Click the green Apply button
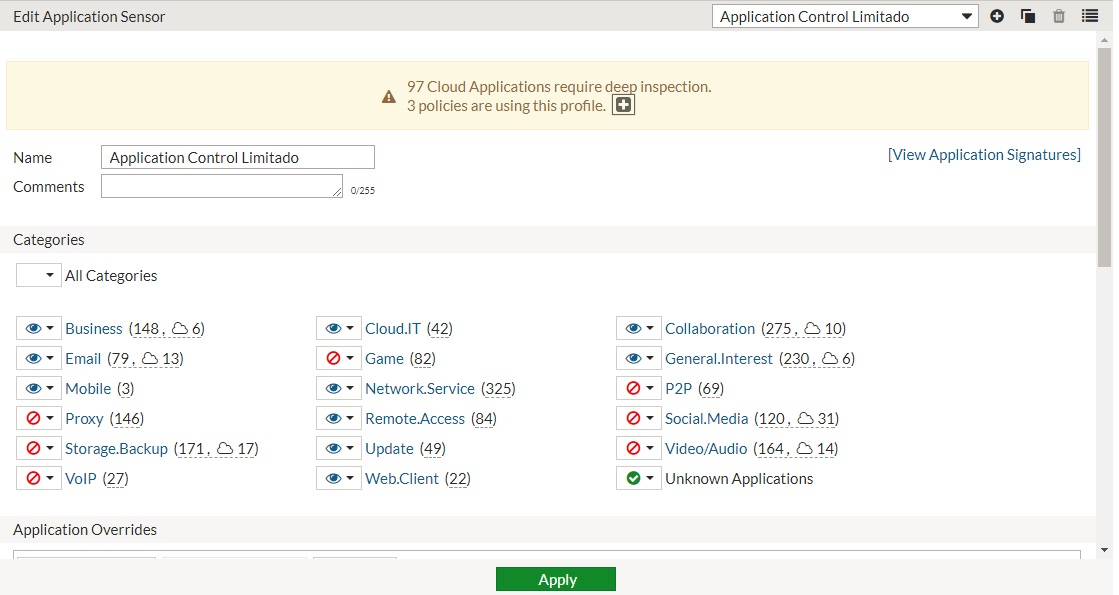Image resolution: width=1119 pixels, height=595 pixels. (x=556, y=579)
